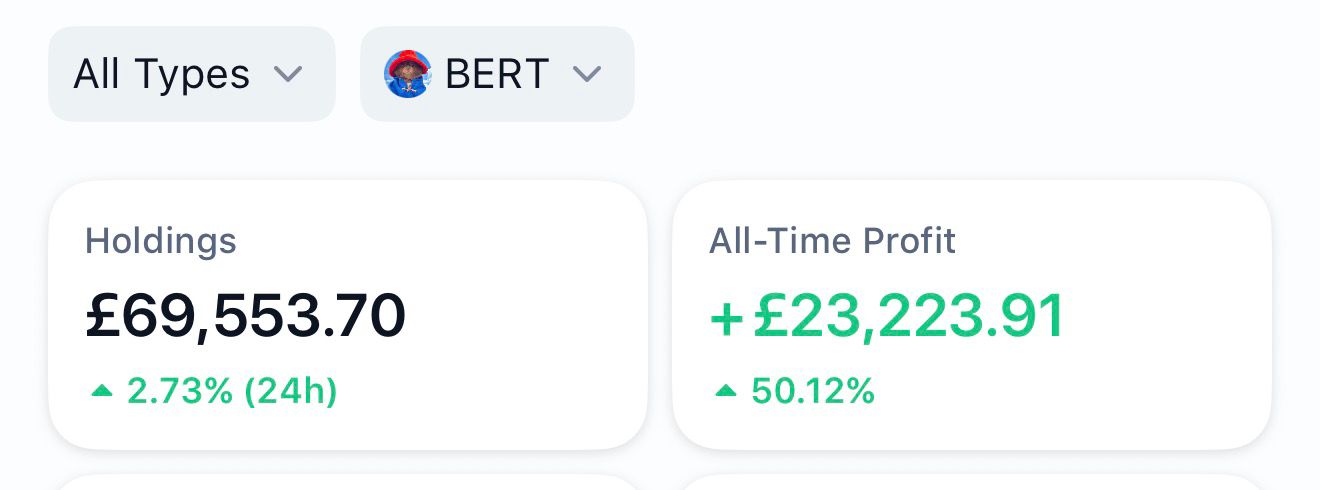Open the All Types filter dropdown

click(x=191, y=74)
